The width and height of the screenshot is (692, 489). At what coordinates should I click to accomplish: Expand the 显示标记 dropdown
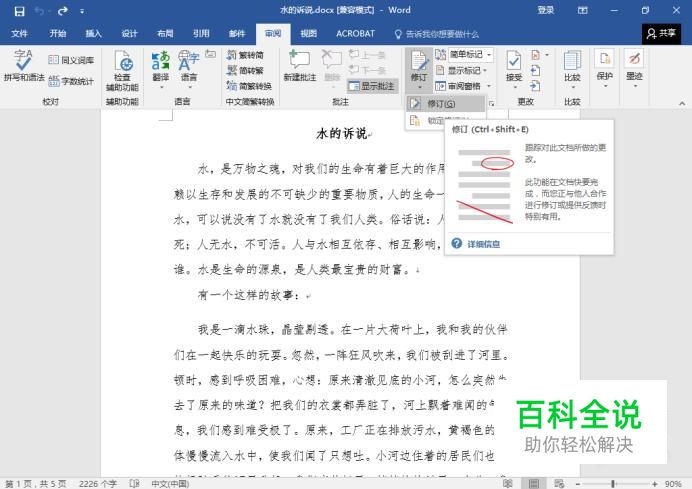coord(462,71)
